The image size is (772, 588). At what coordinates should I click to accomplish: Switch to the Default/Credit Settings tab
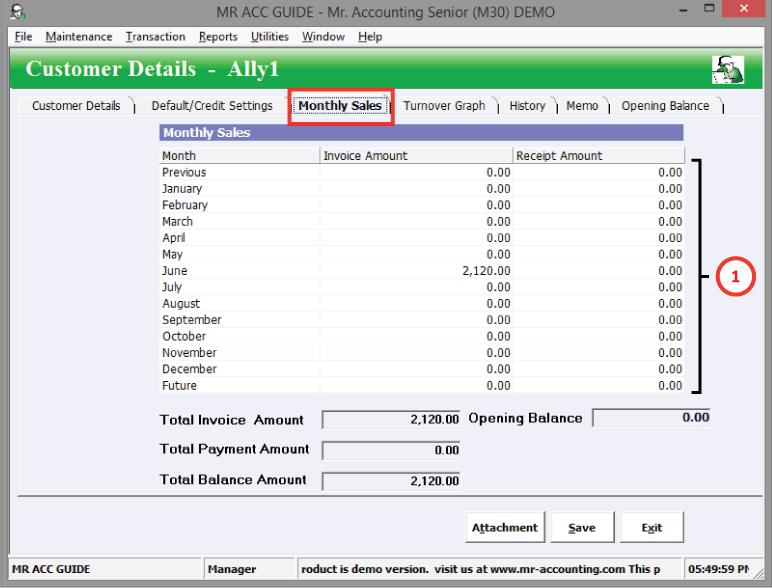212,106
